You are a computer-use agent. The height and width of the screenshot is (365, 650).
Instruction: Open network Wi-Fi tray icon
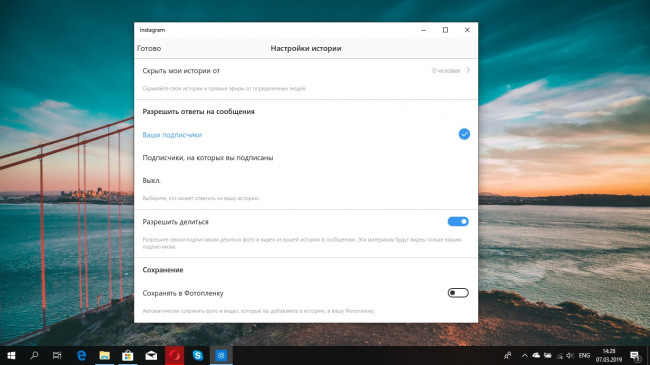click(560, 355)
